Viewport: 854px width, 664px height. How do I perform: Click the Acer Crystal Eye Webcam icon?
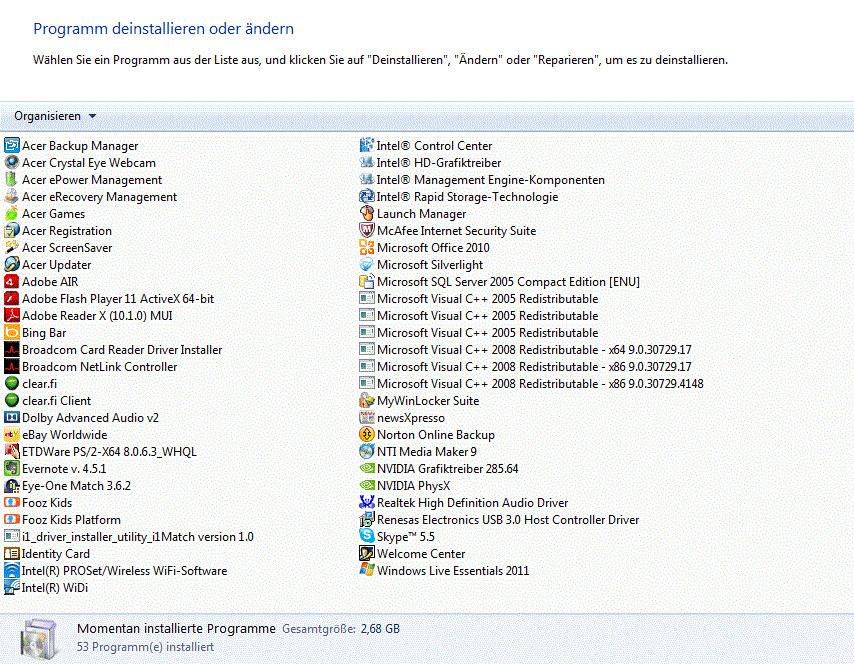tap(11, 162)
